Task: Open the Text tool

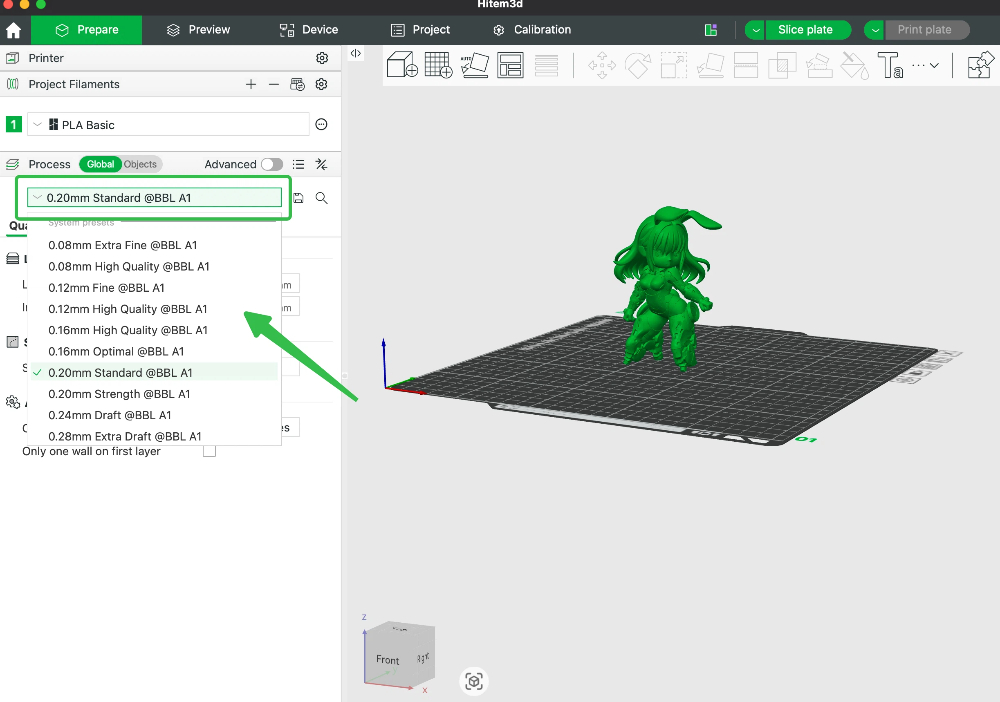Action: [x=889, y=64]
